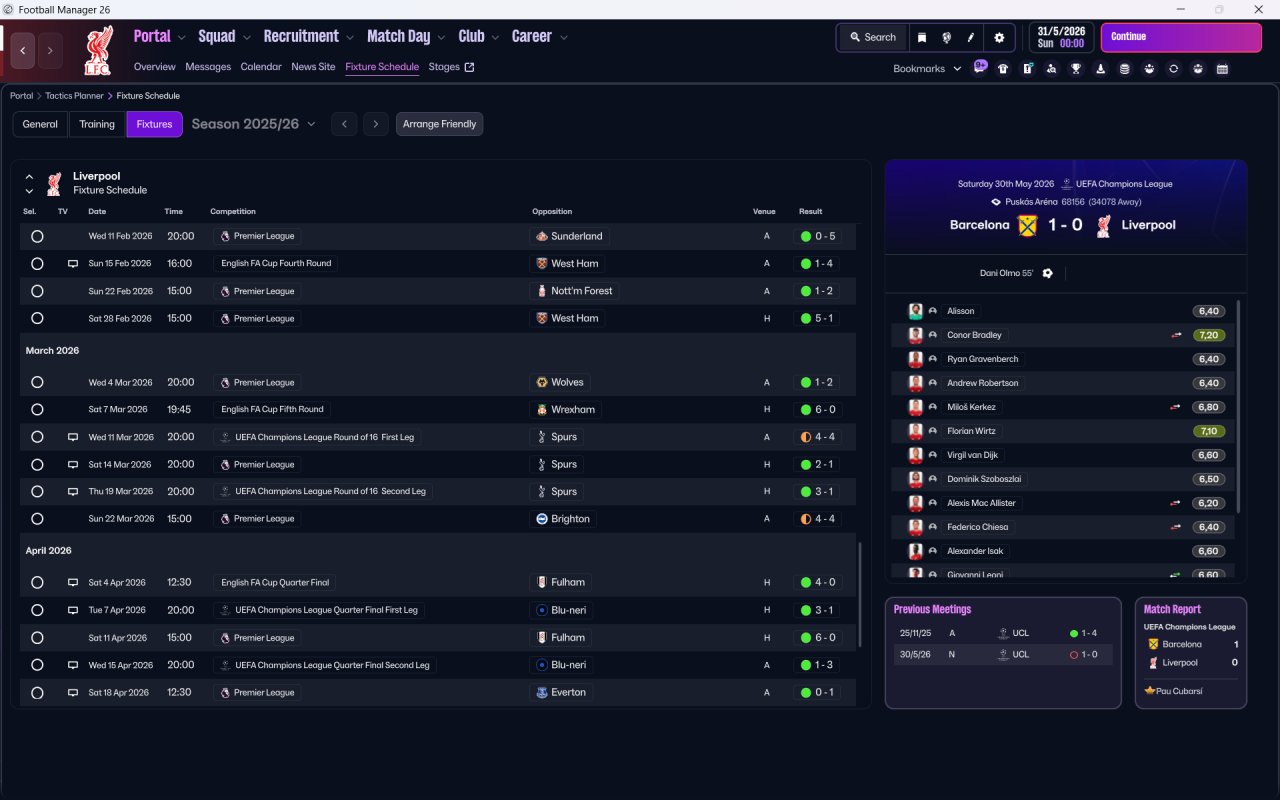The image size is (1280, 800).
Task: Switch to the General tab
Action: click(40, 124)
